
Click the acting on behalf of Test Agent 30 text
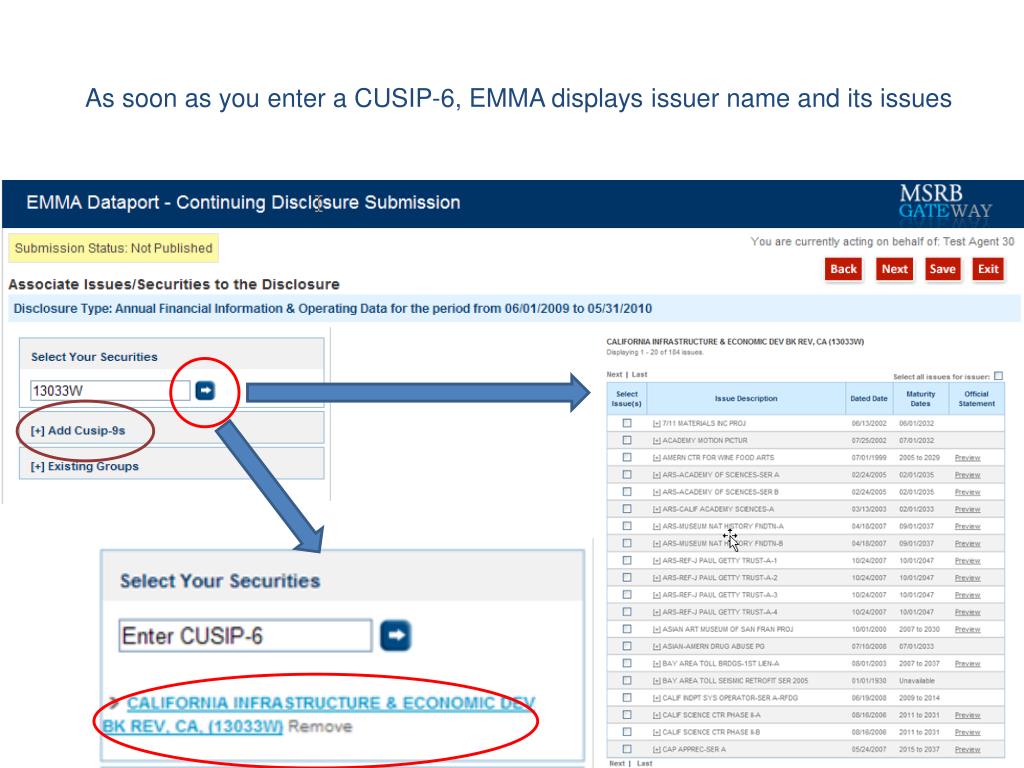point(882,242)
